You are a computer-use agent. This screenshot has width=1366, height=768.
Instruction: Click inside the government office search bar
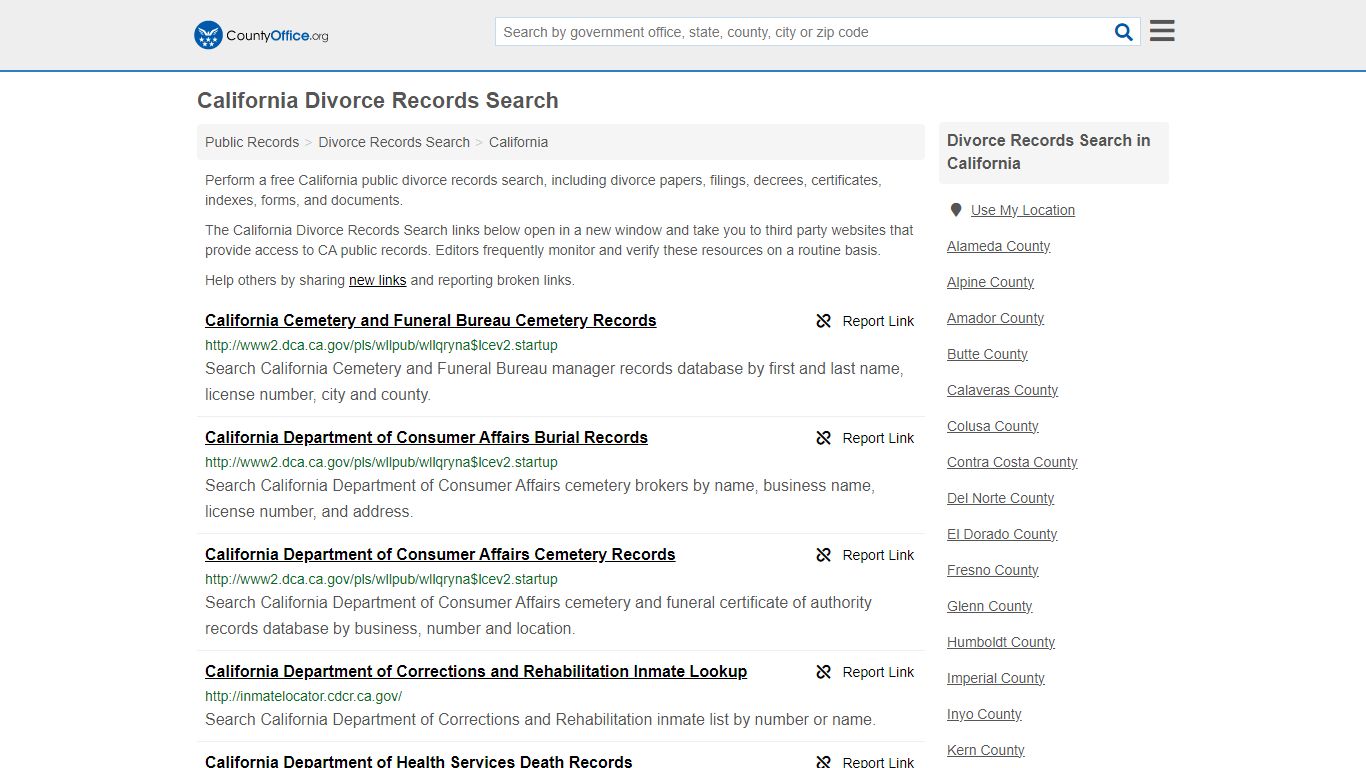coord(800,31)
